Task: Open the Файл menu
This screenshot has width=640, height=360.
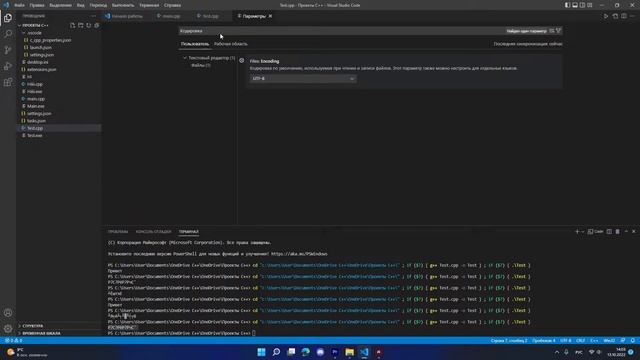Action: click(x=19, y=5)
